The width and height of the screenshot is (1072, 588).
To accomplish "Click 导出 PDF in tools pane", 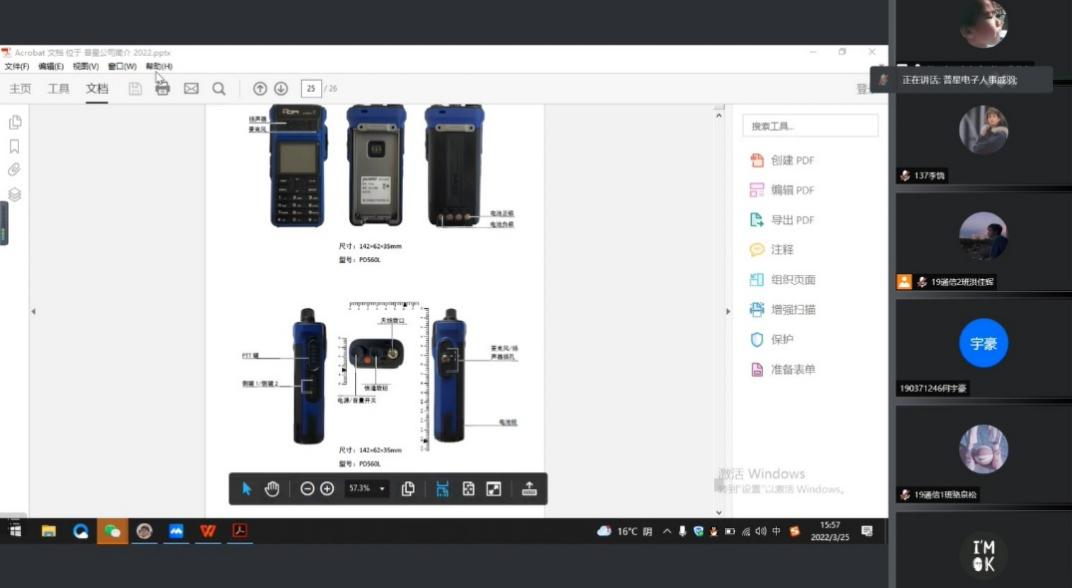I will [x=792, y=220].
